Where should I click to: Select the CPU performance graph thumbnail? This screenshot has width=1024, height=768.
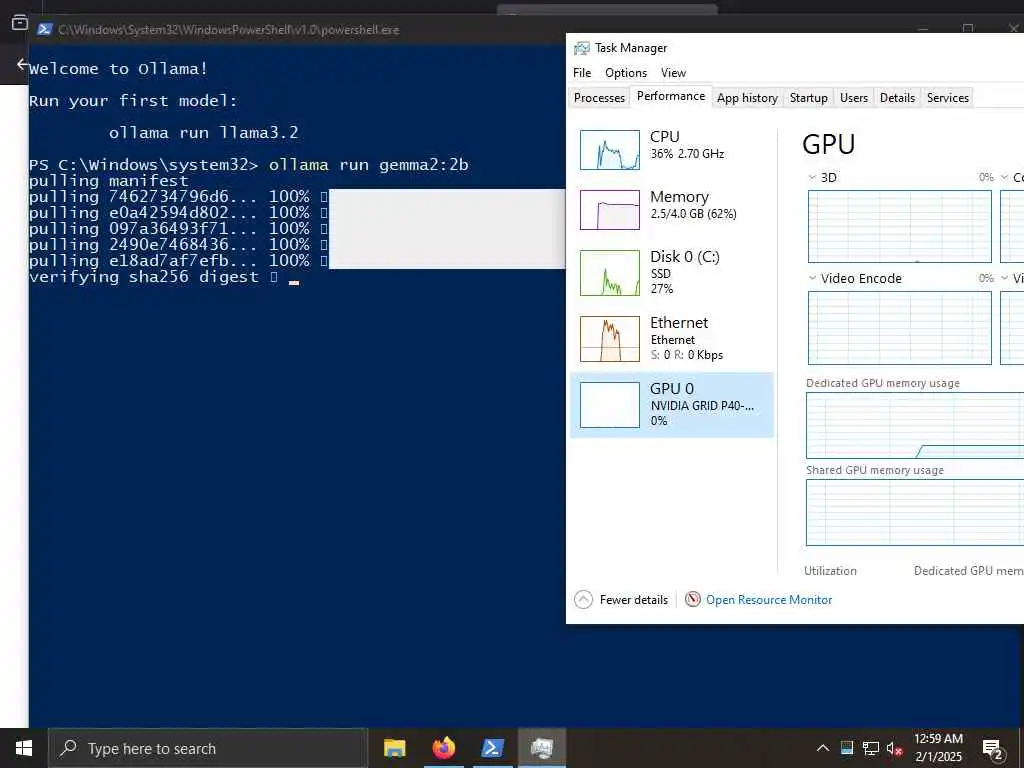click(609, 150)
